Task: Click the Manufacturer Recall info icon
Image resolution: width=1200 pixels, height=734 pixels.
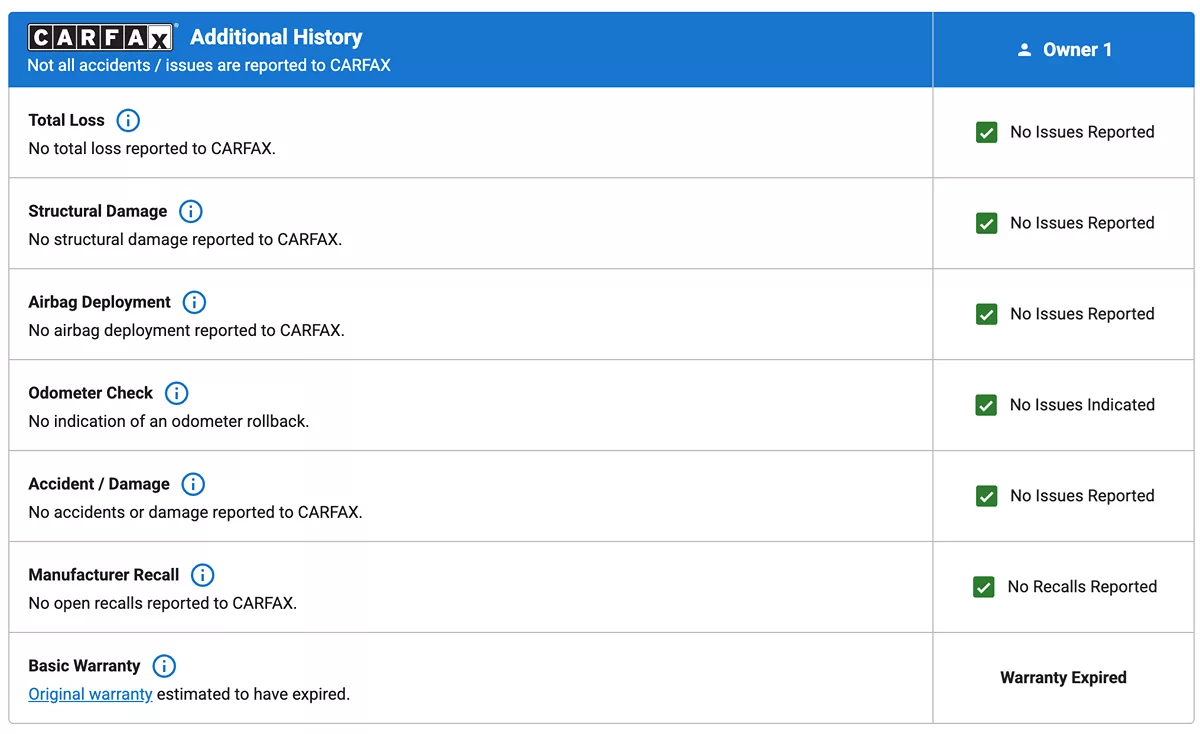Action: click(x=202, y=575)
